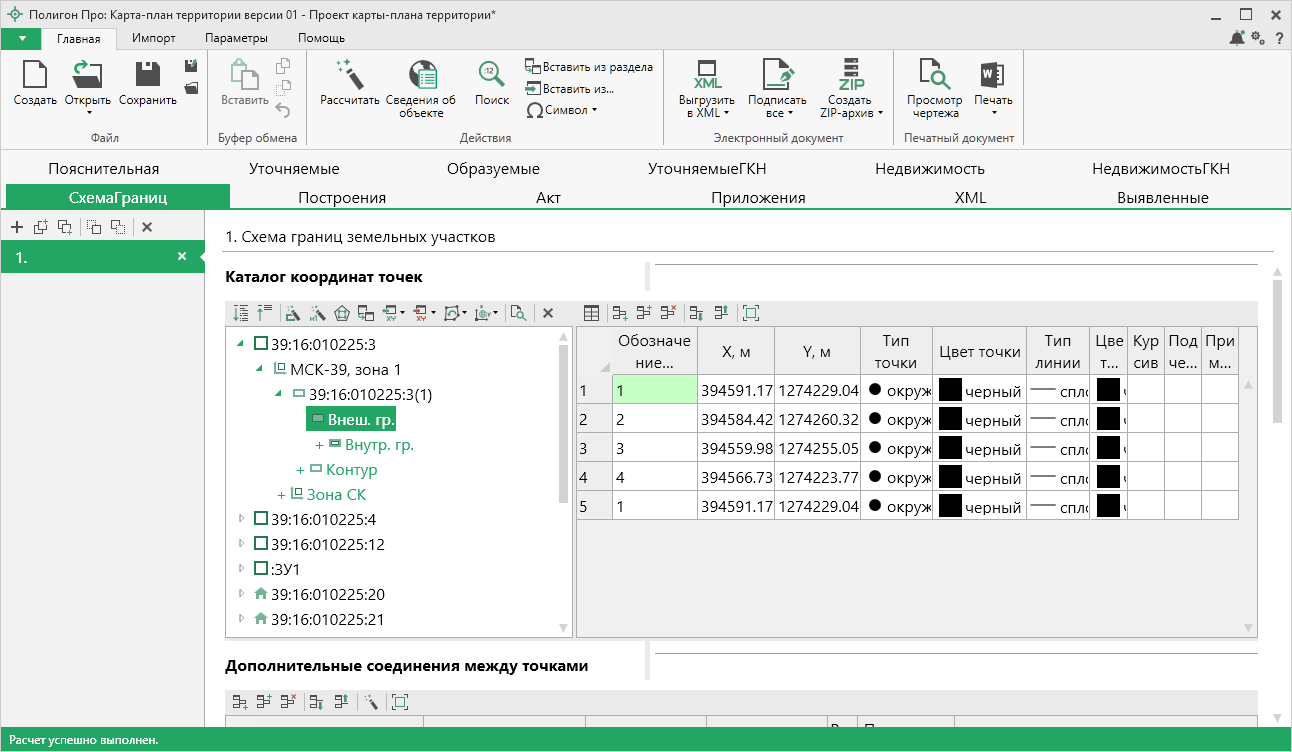Click the Поиск magnifier icon in ribbon
Viewport: 1292px width, 752px height.
pos(491,75)
